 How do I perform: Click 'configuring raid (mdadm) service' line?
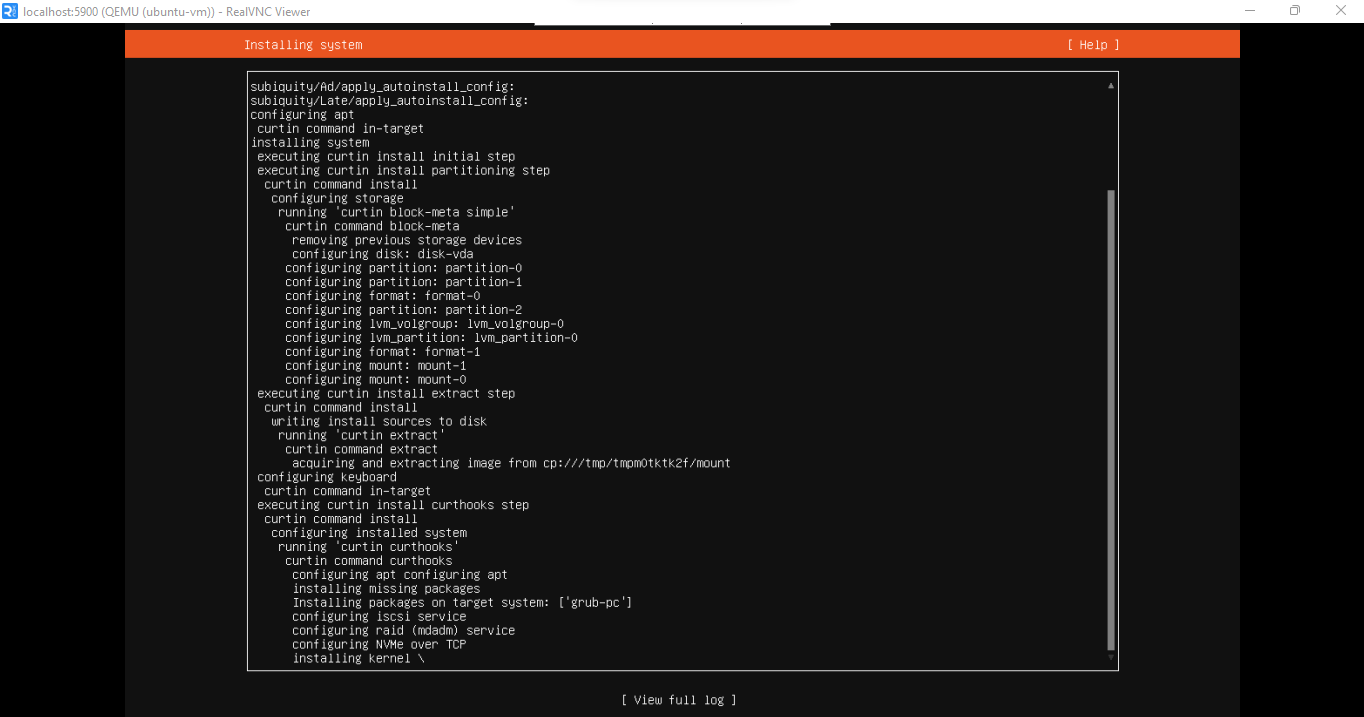[x=403, y=633]
